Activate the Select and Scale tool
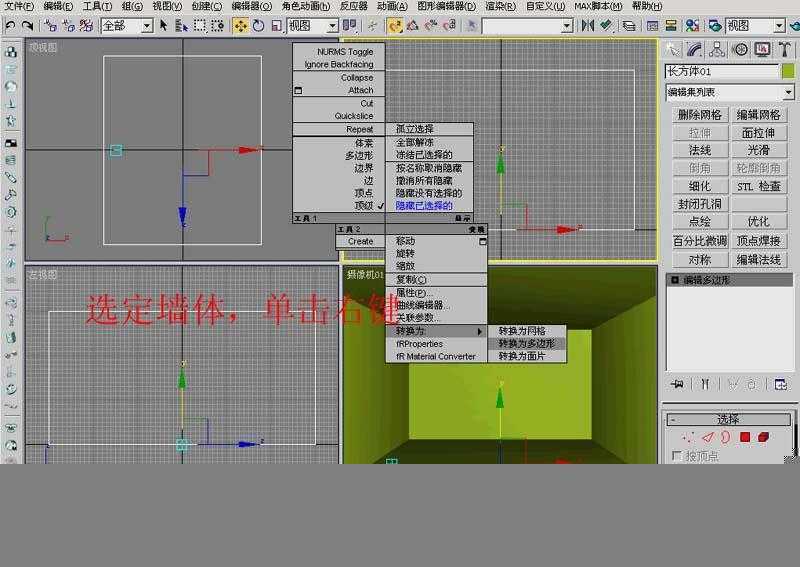Image resolution: width=800 pixels, height=567 pixels. [276, 25]
